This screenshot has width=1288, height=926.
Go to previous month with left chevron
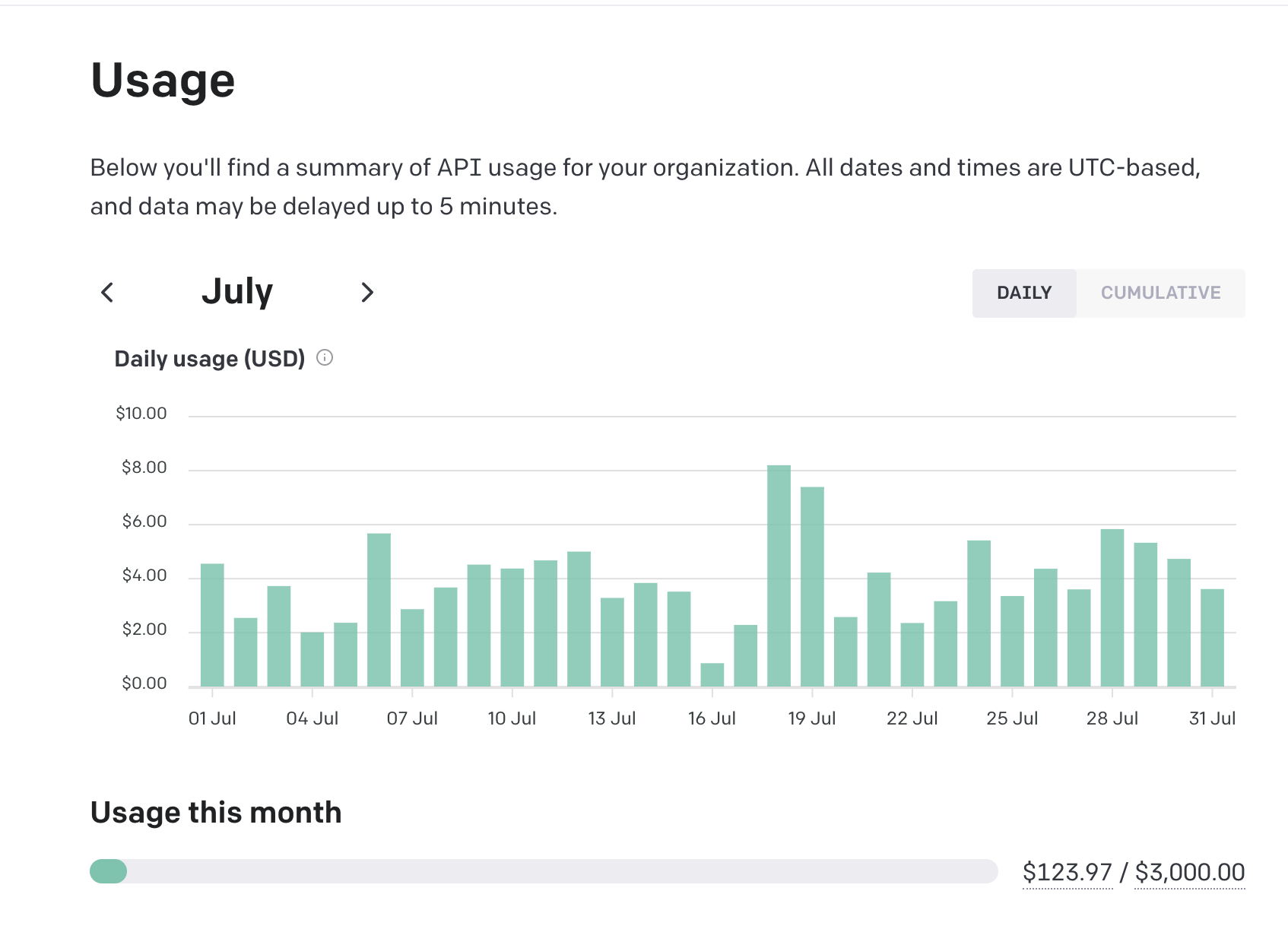(107, 292)
